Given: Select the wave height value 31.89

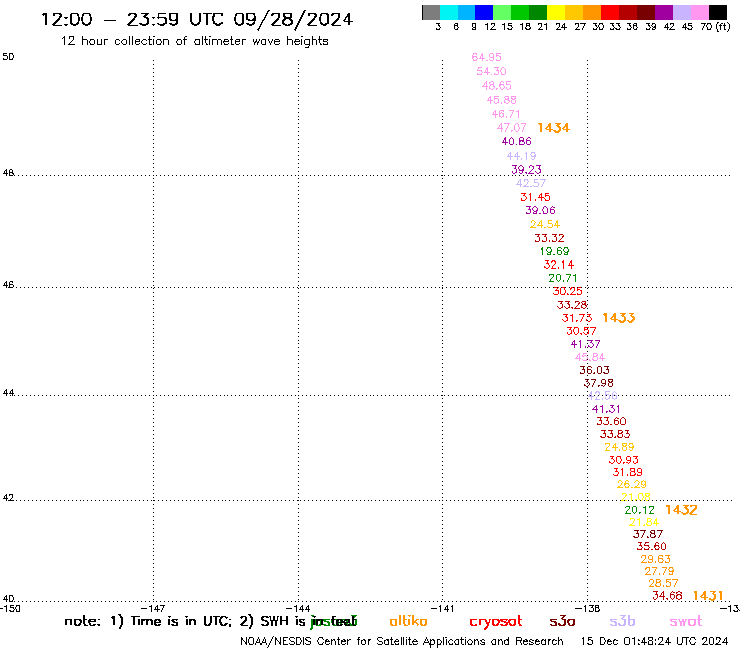Looking at the screenshot, I should [627, 472].
